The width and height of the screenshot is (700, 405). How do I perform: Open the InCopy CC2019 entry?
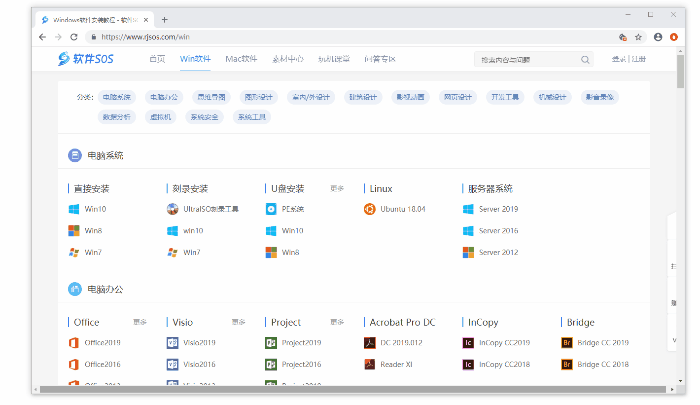point(496,342)
